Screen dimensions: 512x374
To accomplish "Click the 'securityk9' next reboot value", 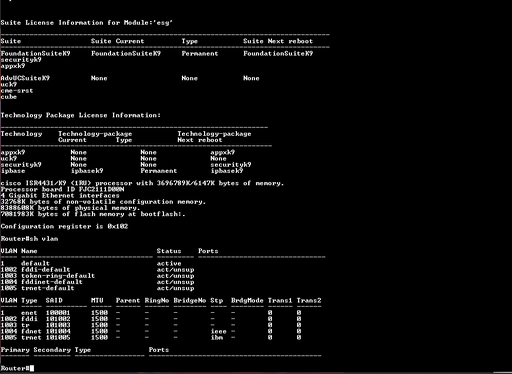I will coord(231,165).
